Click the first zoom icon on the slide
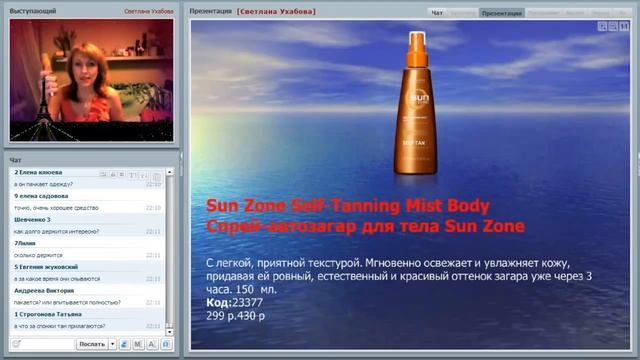 602,27
